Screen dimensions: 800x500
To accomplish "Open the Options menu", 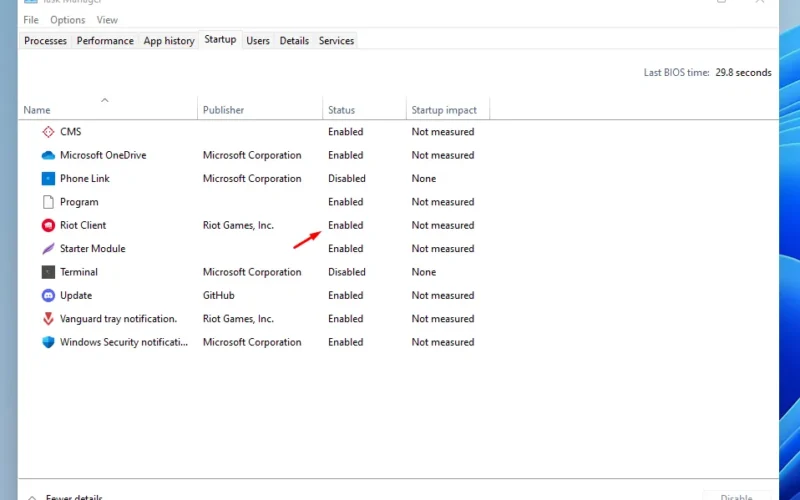I will (x=67, y=20).
